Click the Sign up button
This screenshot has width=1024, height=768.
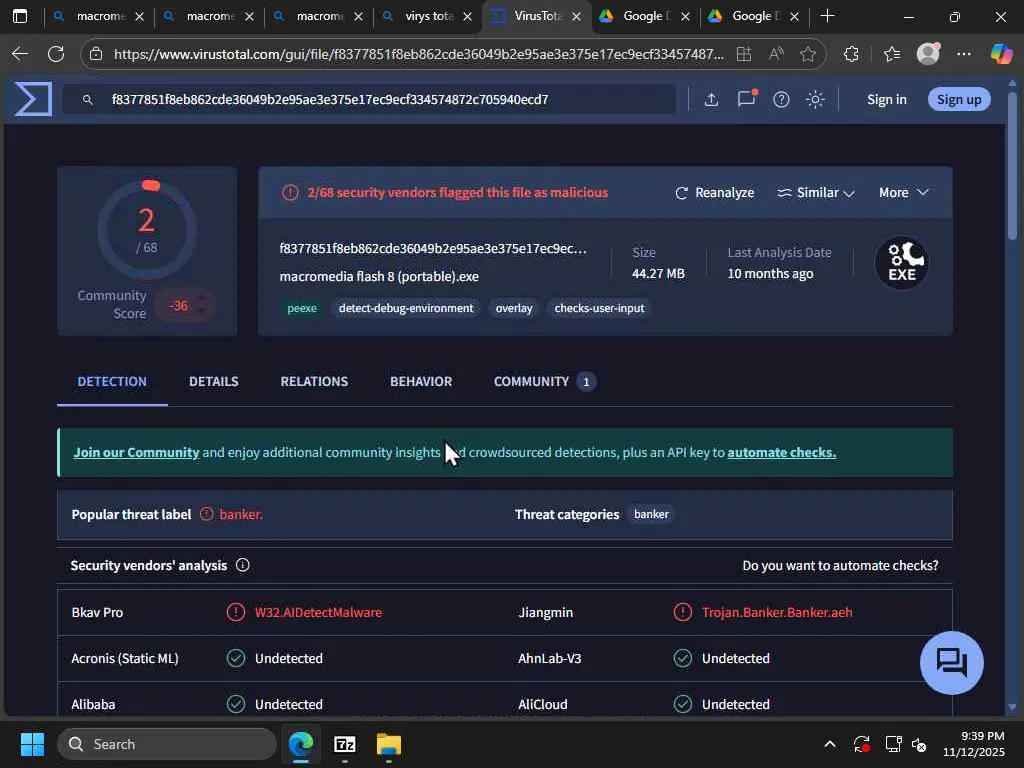(x=959, y=99)
